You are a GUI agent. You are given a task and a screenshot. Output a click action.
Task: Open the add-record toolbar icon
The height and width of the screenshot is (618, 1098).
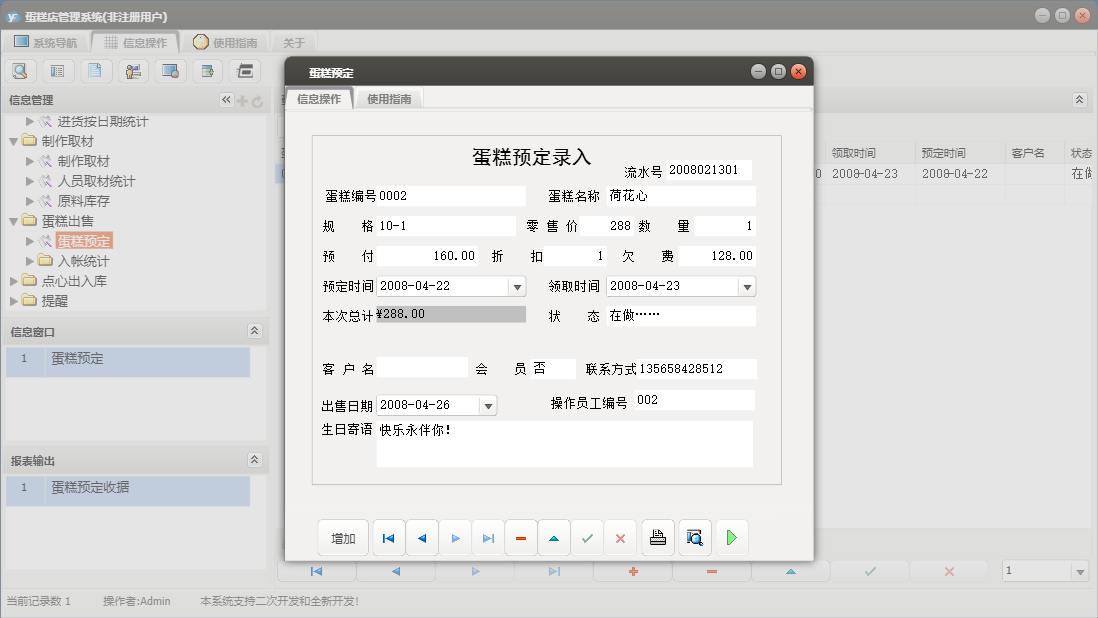tap(207, 71)
